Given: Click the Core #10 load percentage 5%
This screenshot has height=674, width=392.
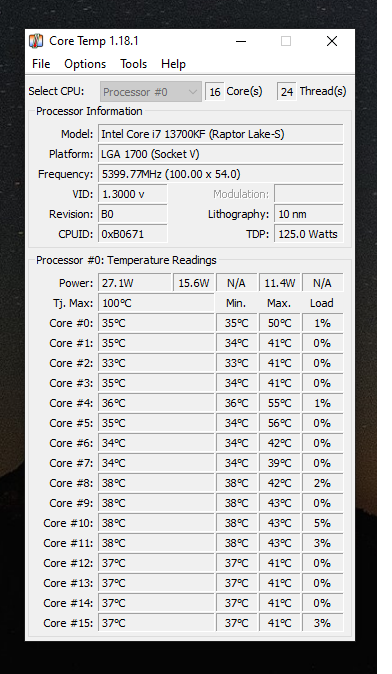Looking at the screenshot, I should click(x=322, y=523).
